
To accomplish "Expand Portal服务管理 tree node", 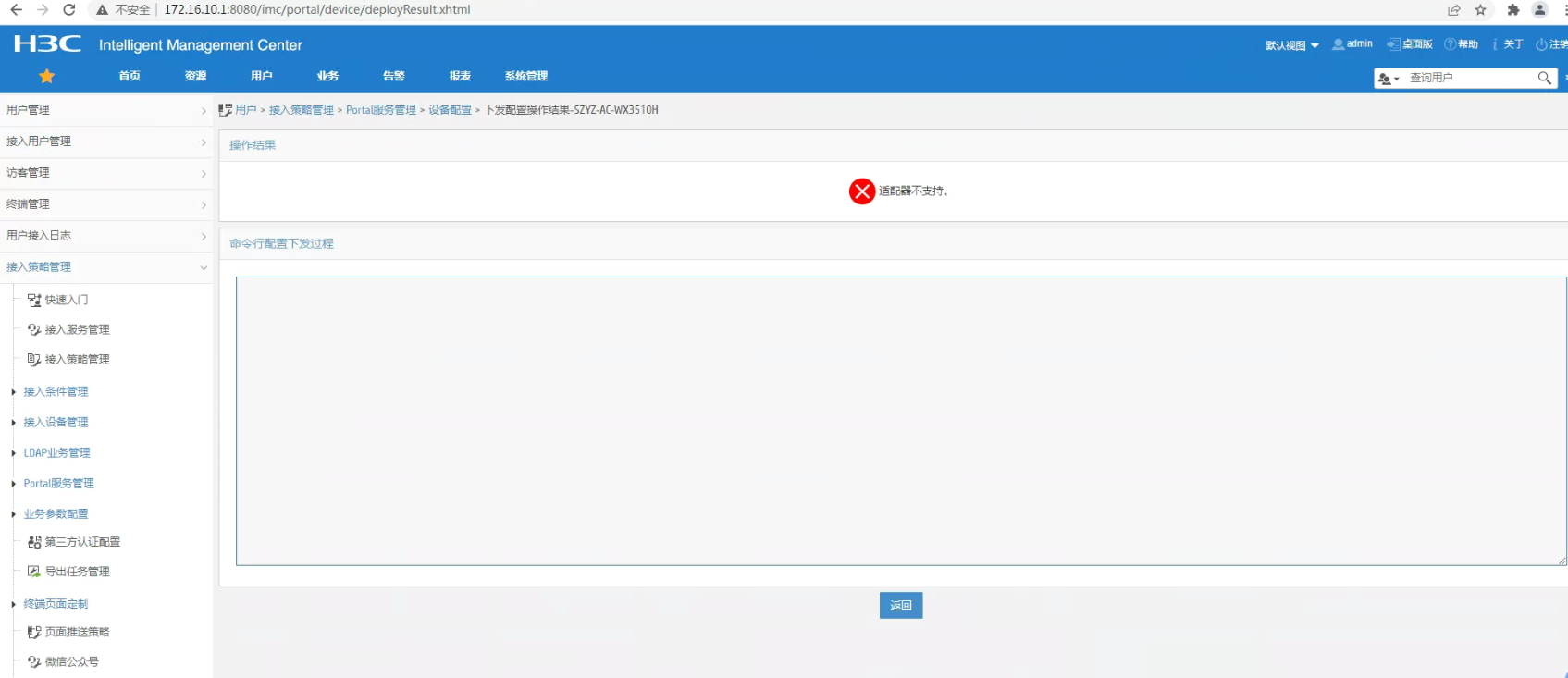I will tap(13, 484).
